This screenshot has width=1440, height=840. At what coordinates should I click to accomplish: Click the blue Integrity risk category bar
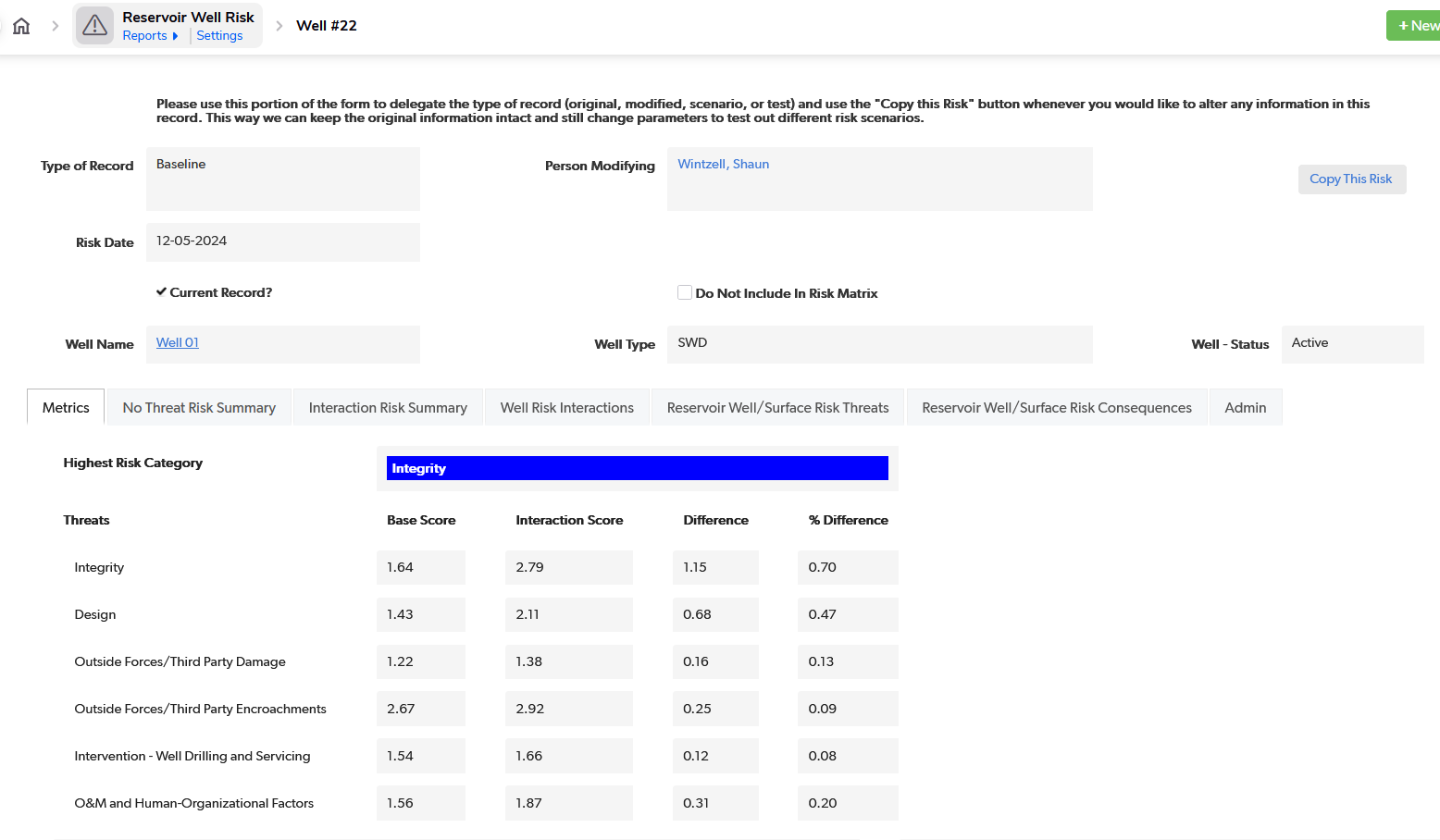pyautogui.click(x=637, y=469)
